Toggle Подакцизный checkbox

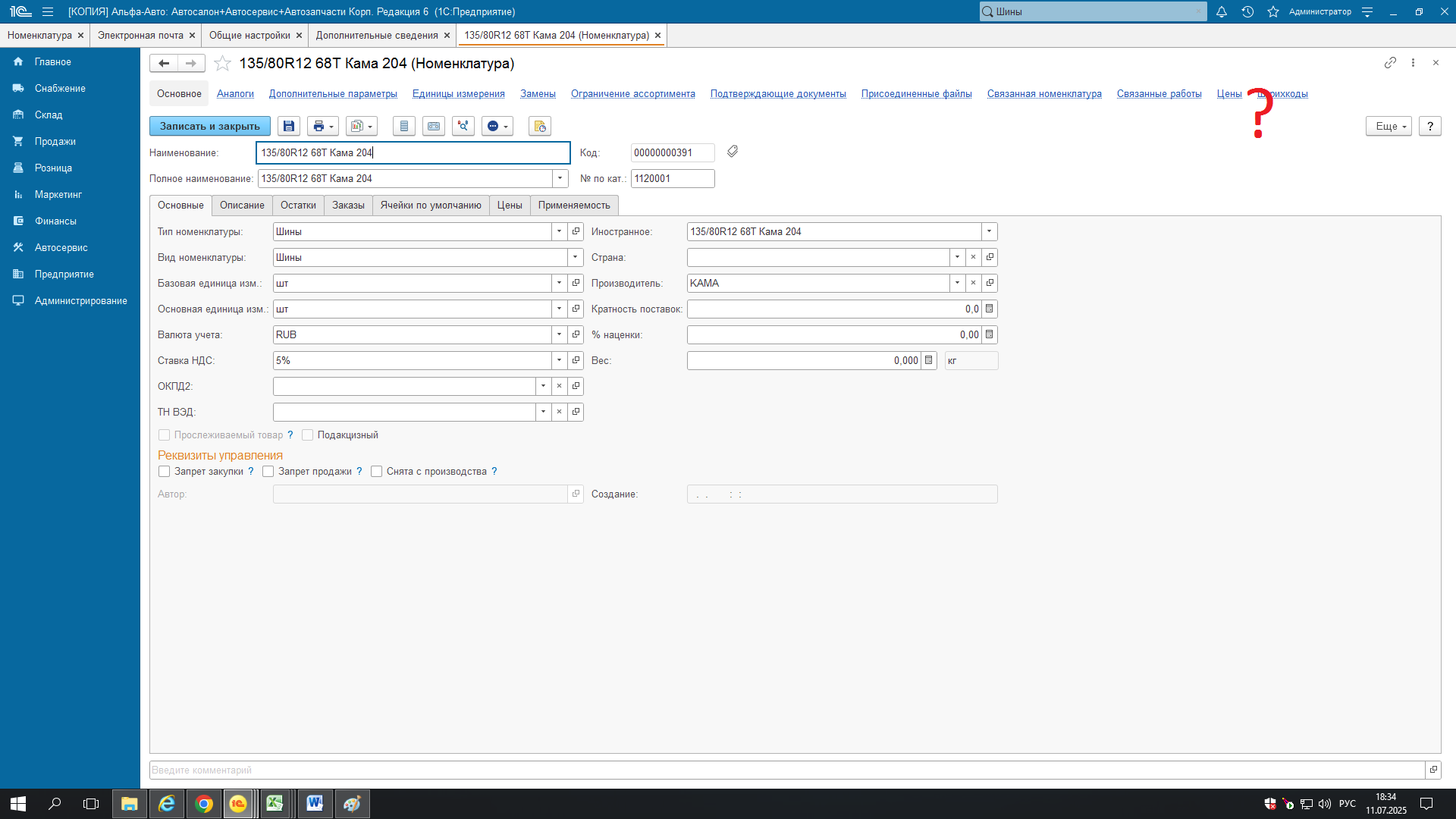(308, 435)
